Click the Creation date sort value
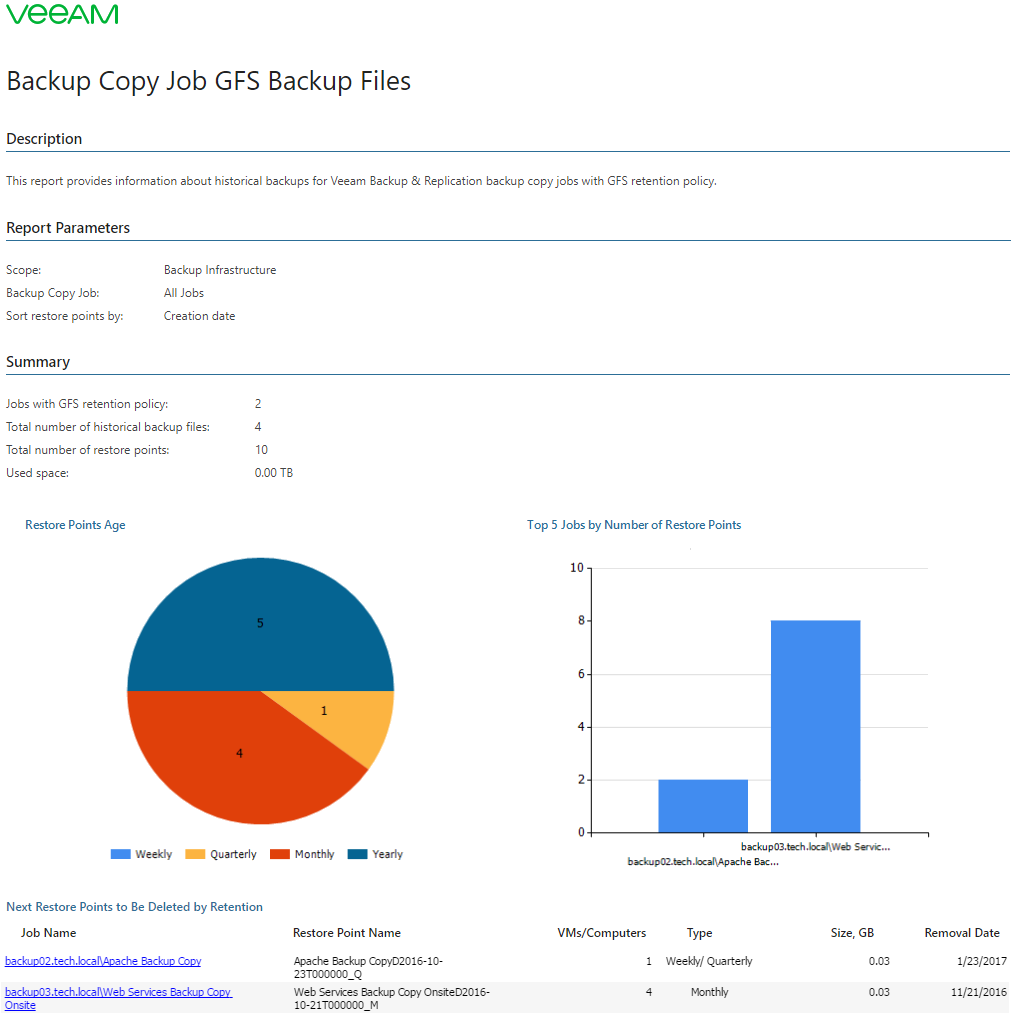Screen dimensions: 1015x1013 pos(199,316)
